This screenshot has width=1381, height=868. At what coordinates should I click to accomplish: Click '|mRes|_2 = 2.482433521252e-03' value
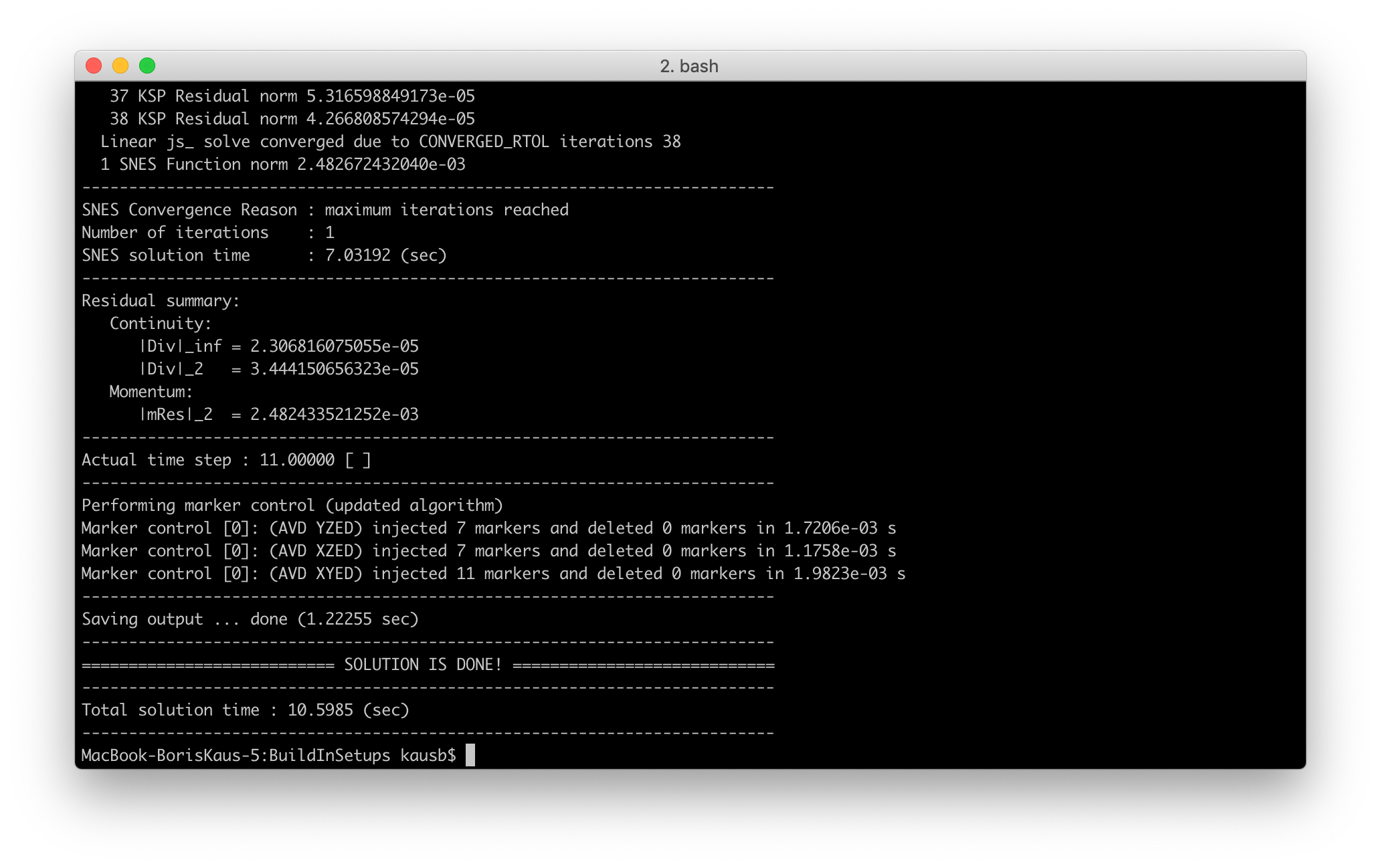(279, 415)
